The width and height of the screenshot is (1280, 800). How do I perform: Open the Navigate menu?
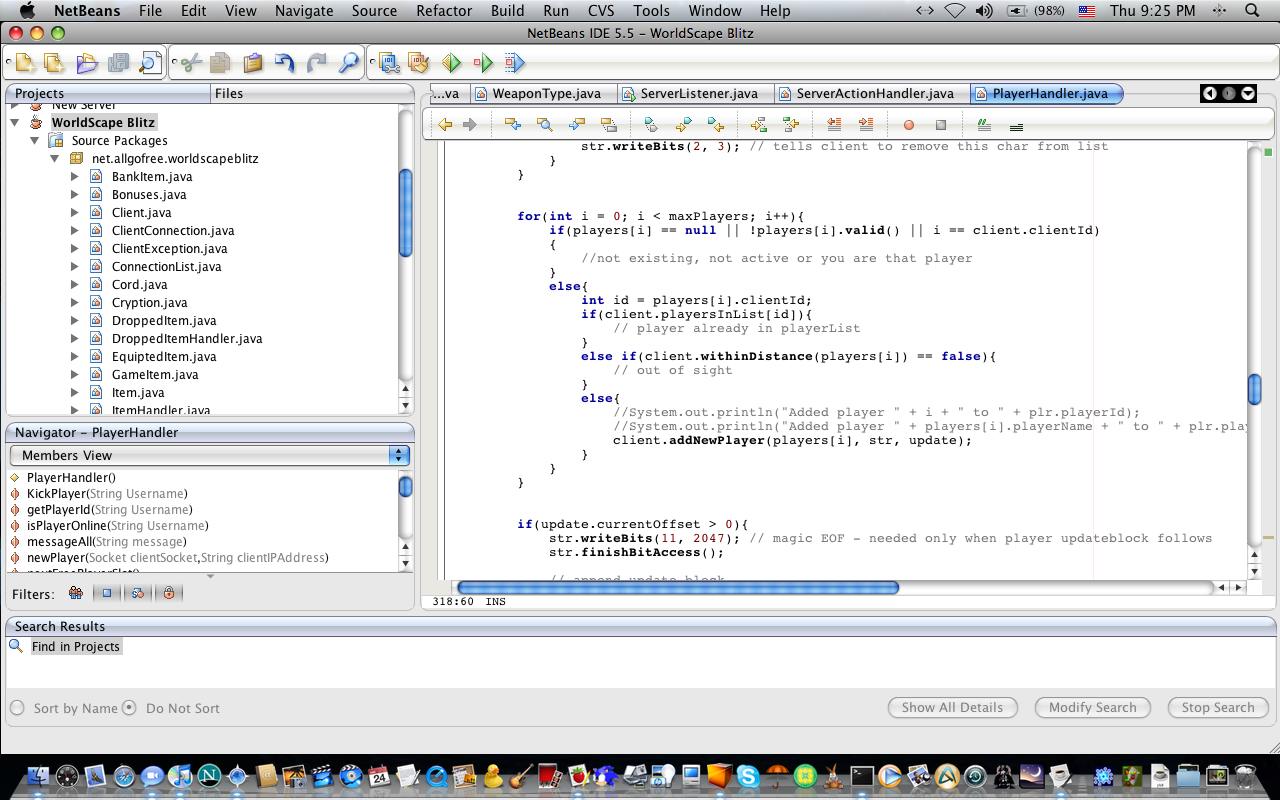pyautogui.click(x=304, y=11)
